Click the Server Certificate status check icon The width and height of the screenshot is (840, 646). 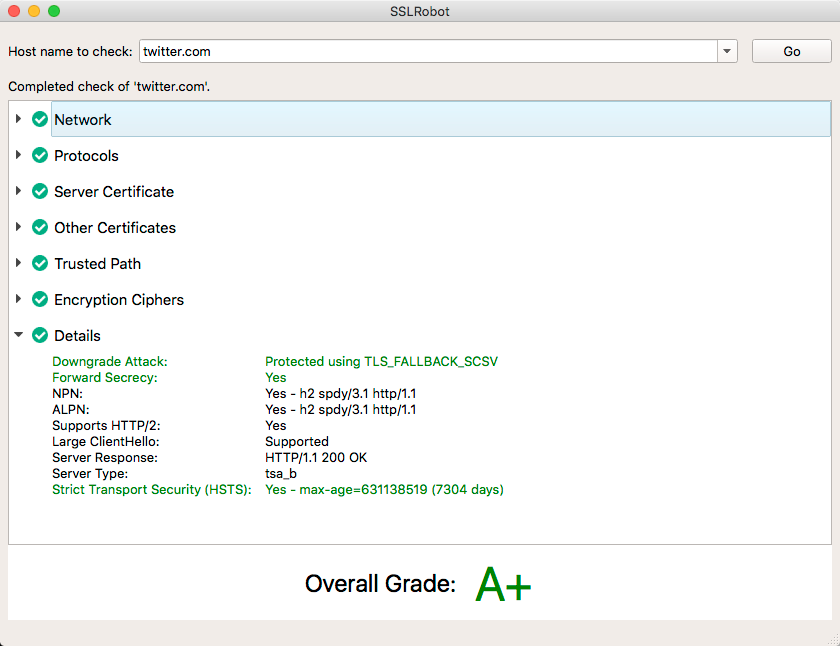click(40, 192)
